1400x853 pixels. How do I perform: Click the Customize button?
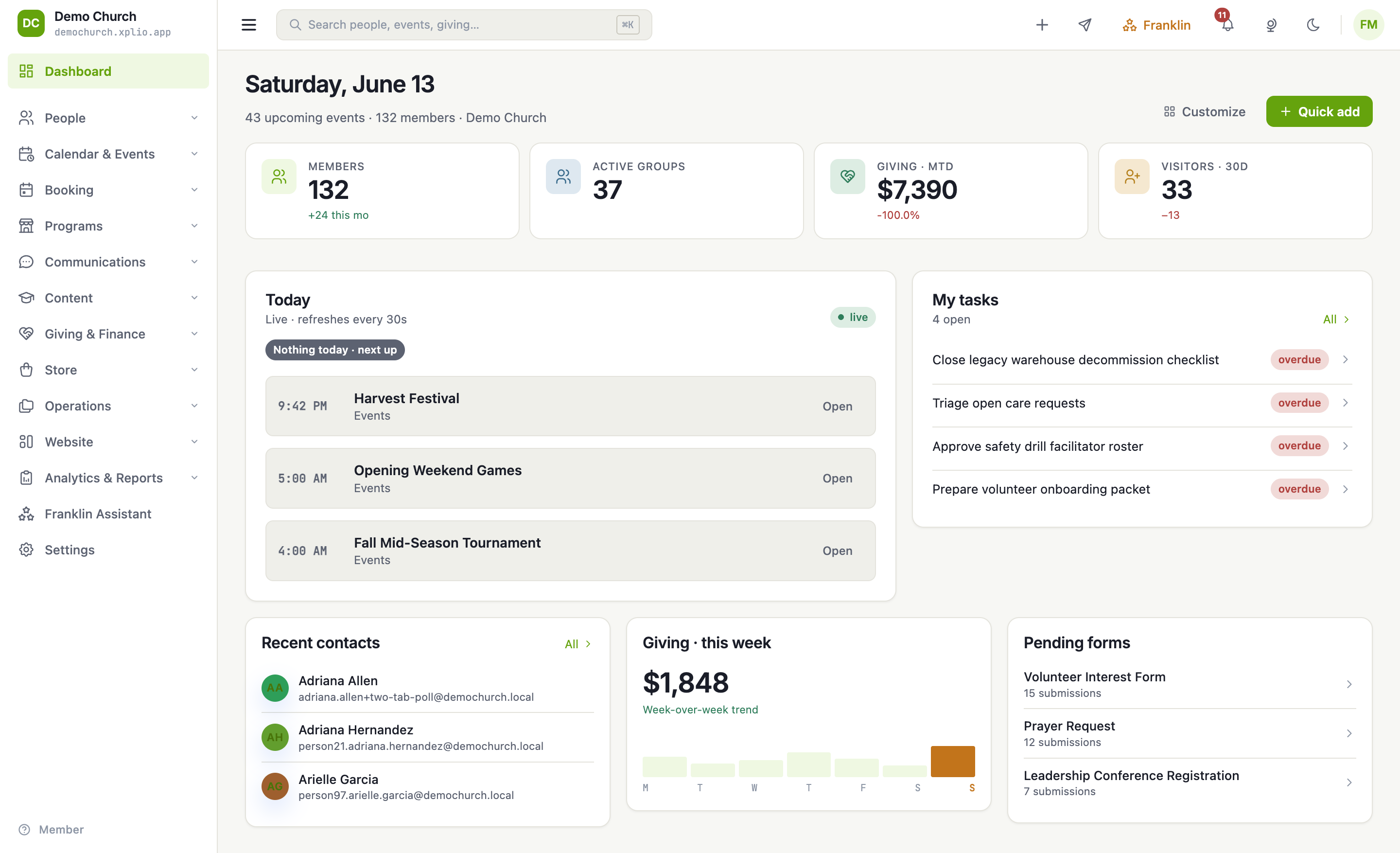tap(1204, 111)
